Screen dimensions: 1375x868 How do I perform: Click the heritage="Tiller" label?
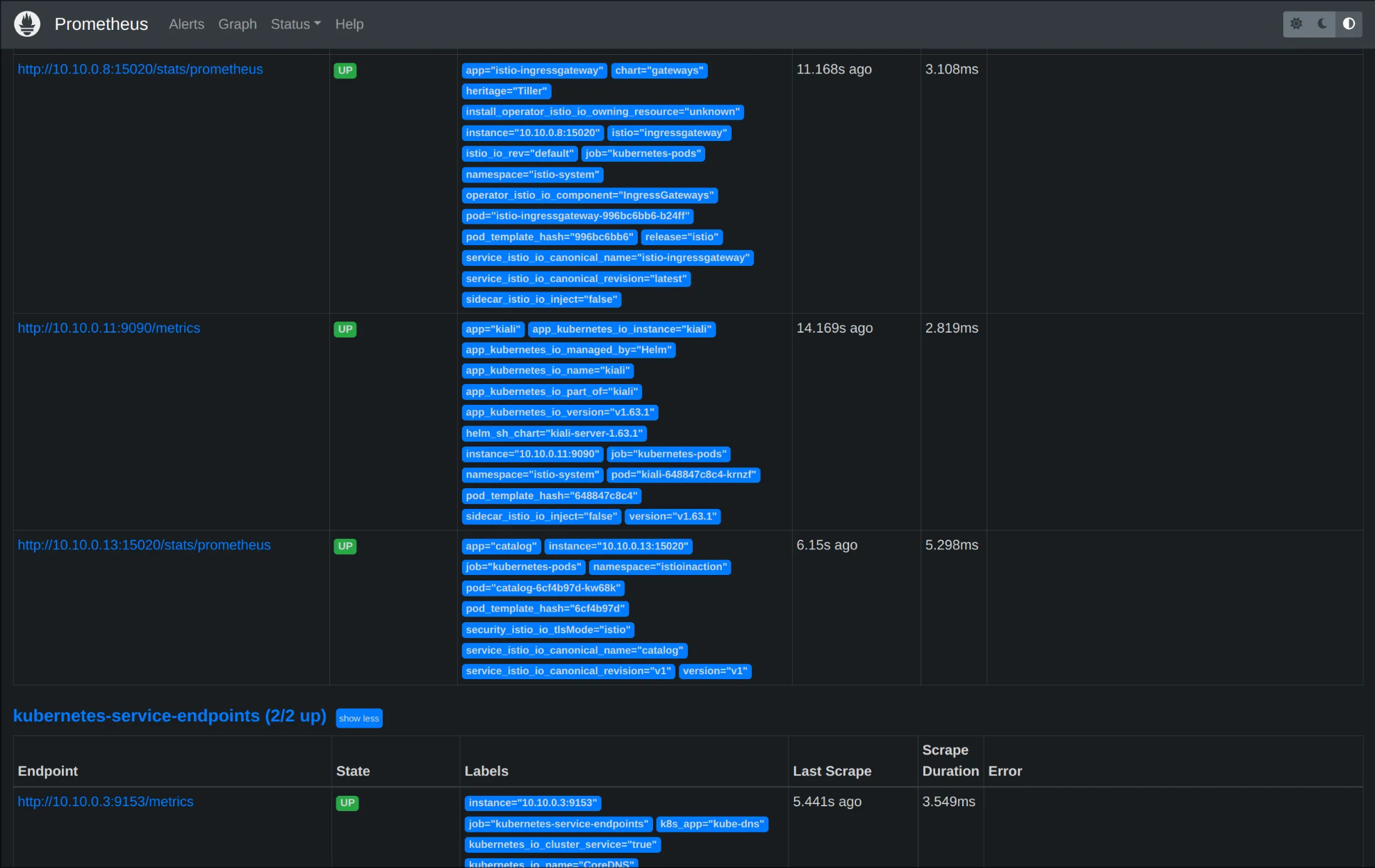(x=507, y=92)
